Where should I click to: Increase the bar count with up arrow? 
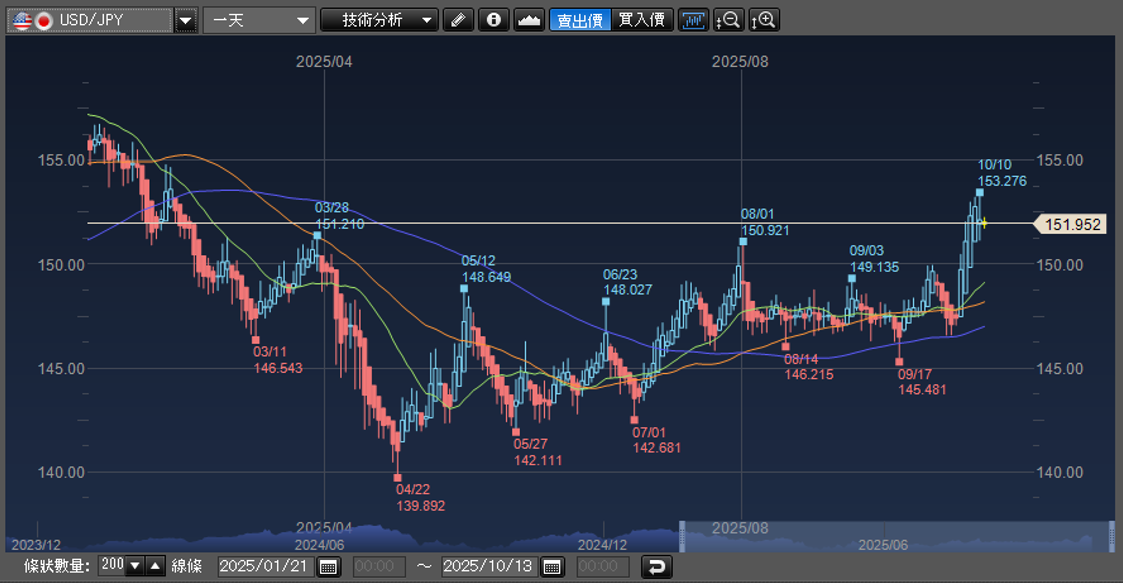(x=155, y=566)
